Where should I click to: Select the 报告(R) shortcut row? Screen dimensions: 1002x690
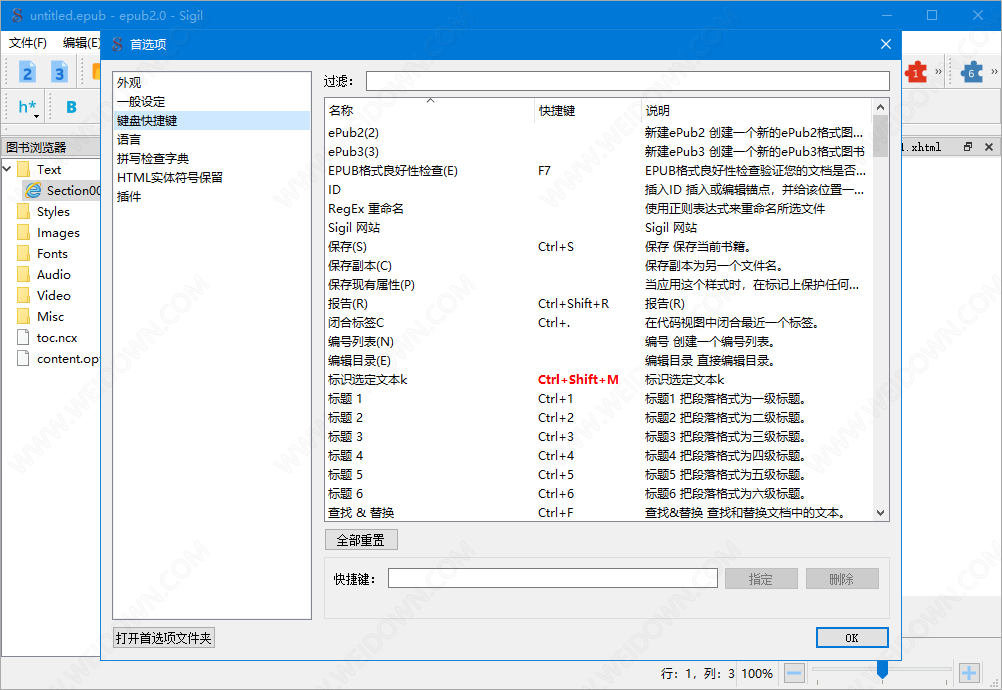[x=598, y=304]
